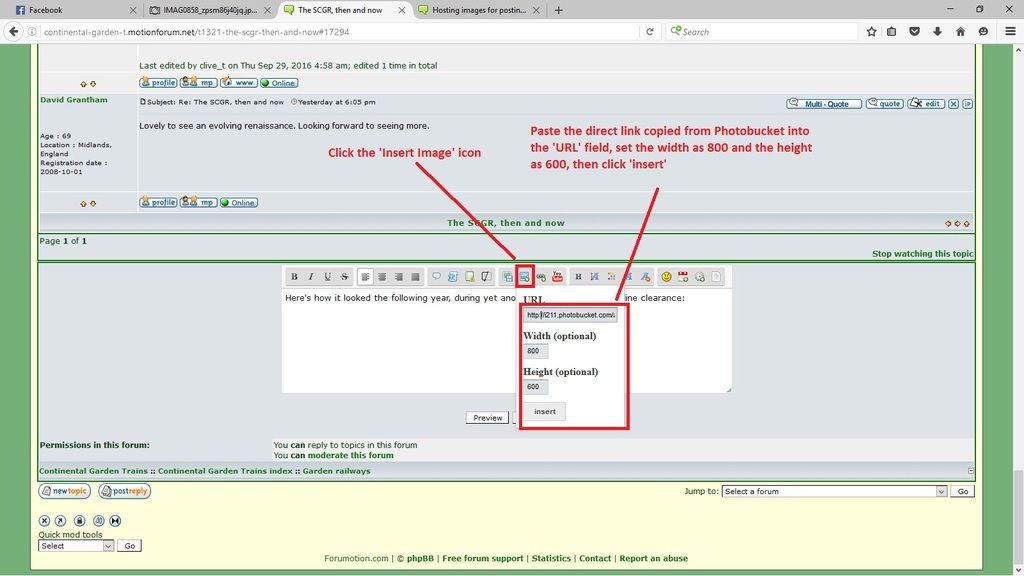Open the Firefox hamburger menu

[1010, 31]
